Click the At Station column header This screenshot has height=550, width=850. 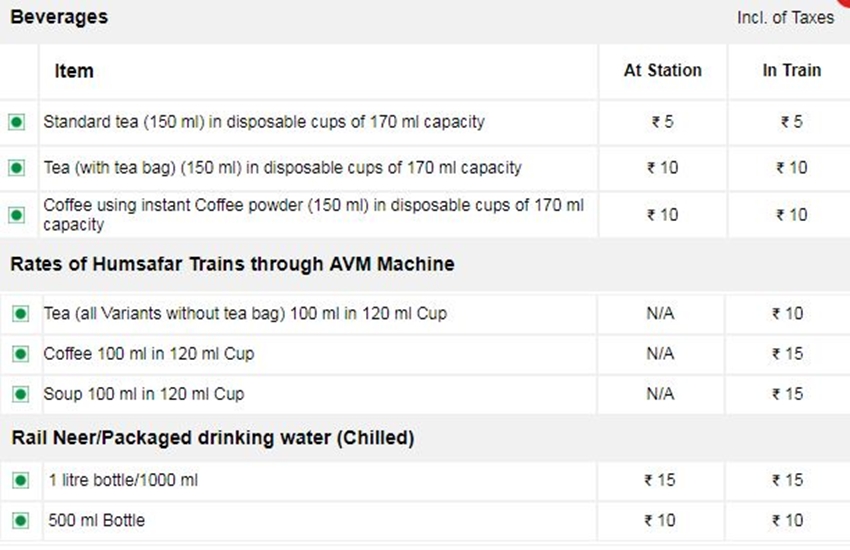(x=662, y=71)
